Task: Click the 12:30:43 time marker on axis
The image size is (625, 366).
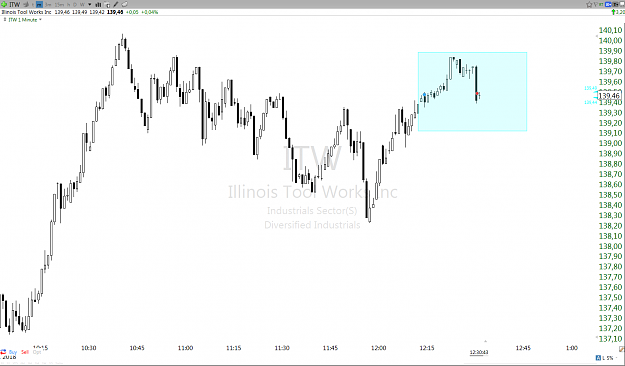Action: pyautogui.click(x=479, y=352)
